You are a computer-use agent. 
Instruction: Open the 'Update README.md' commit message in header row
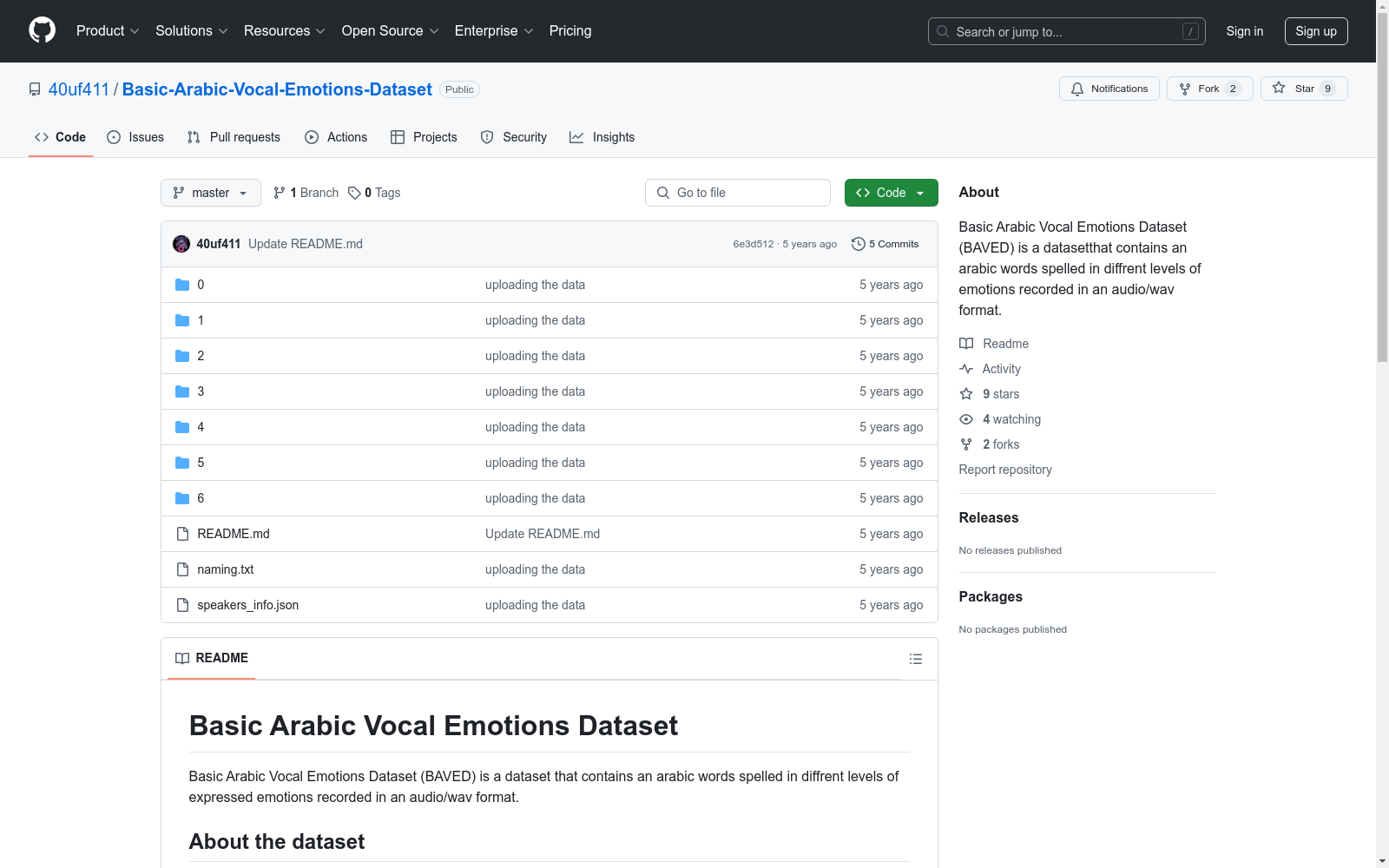[x=306, y=244]
